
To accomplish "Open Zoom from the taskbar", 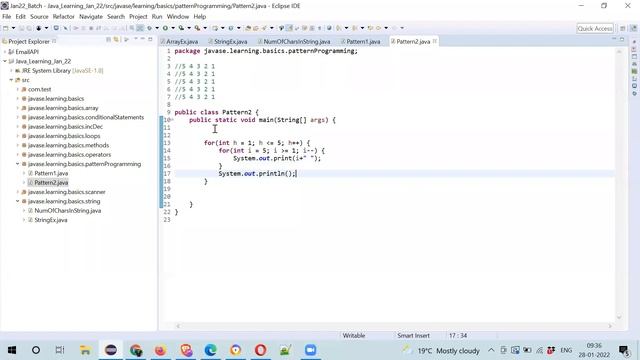I will pyautogui.click(x=310, y=350).
